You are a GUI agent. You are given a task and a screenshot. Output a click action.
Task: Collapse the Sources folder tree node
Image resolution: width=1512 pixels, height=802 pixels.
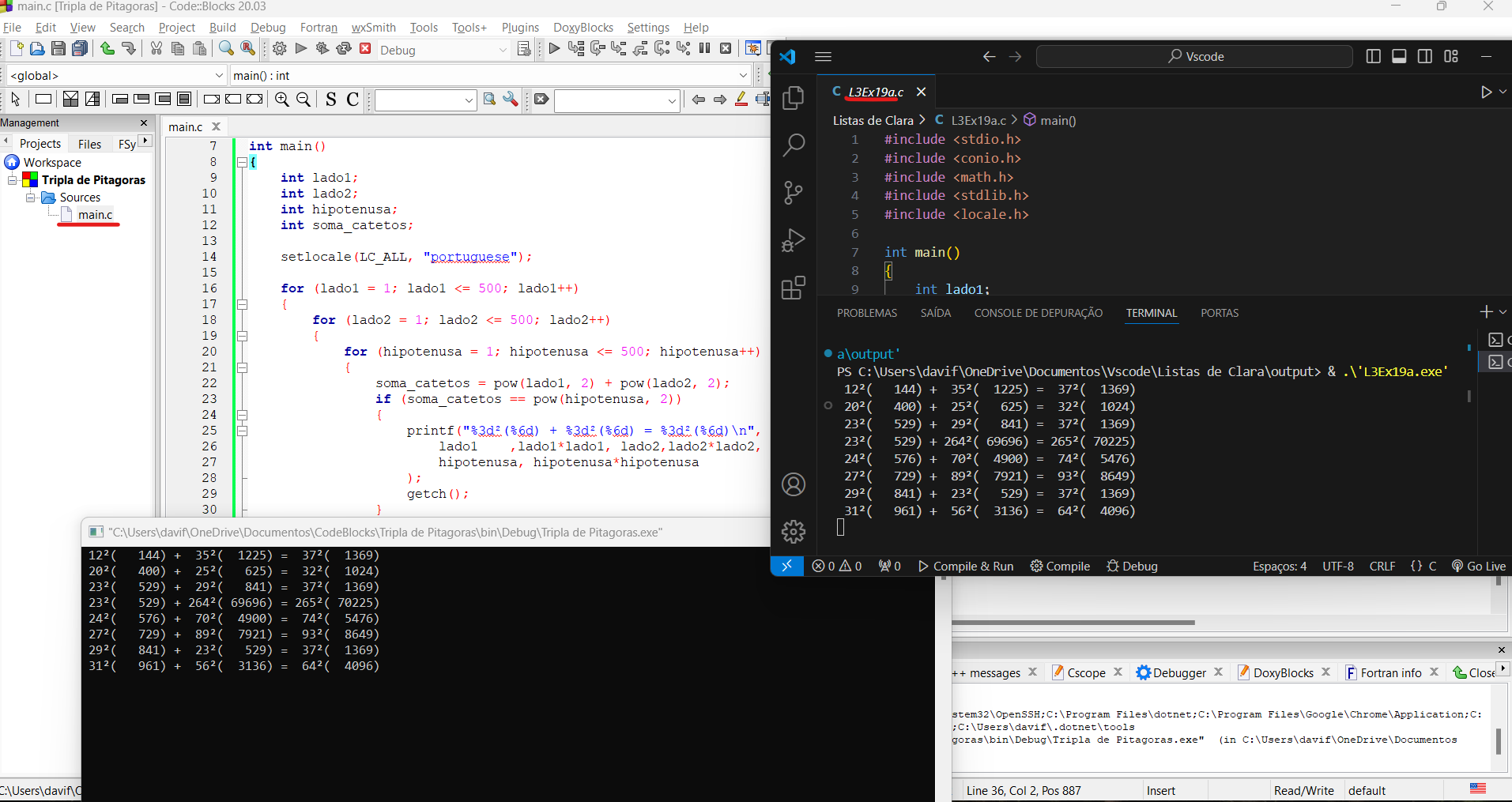click(31, 198)
